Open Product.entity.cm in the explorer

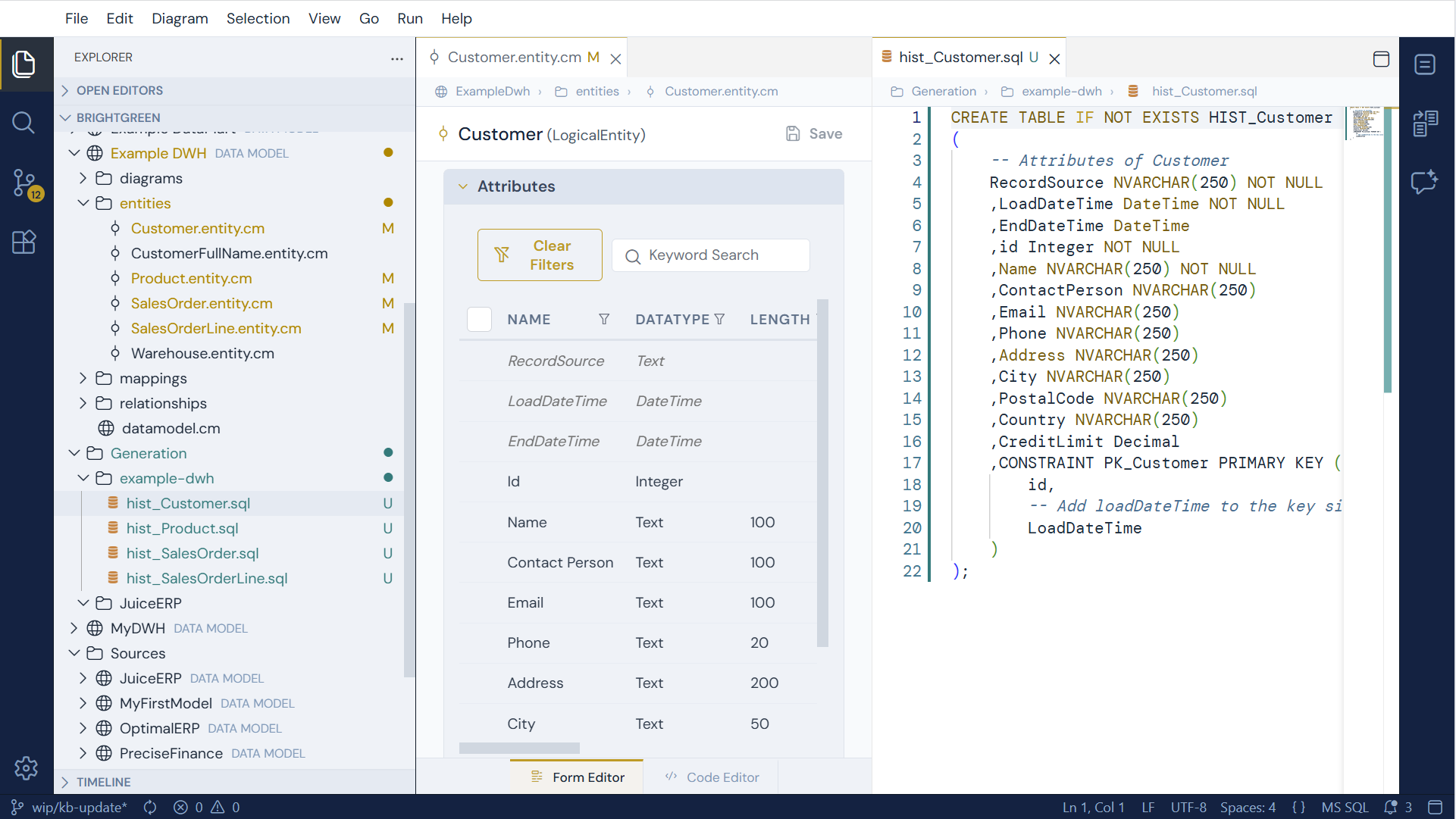[191, 278]
